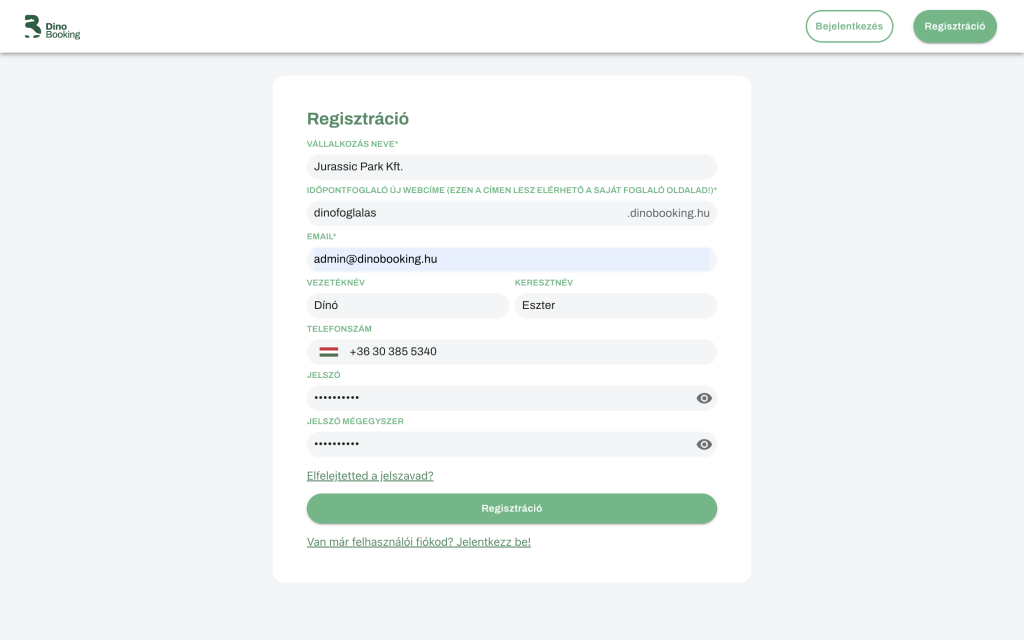Click the Regisztráció form heading
This screenshot has height=640, width=1024.
pos(358,119)
